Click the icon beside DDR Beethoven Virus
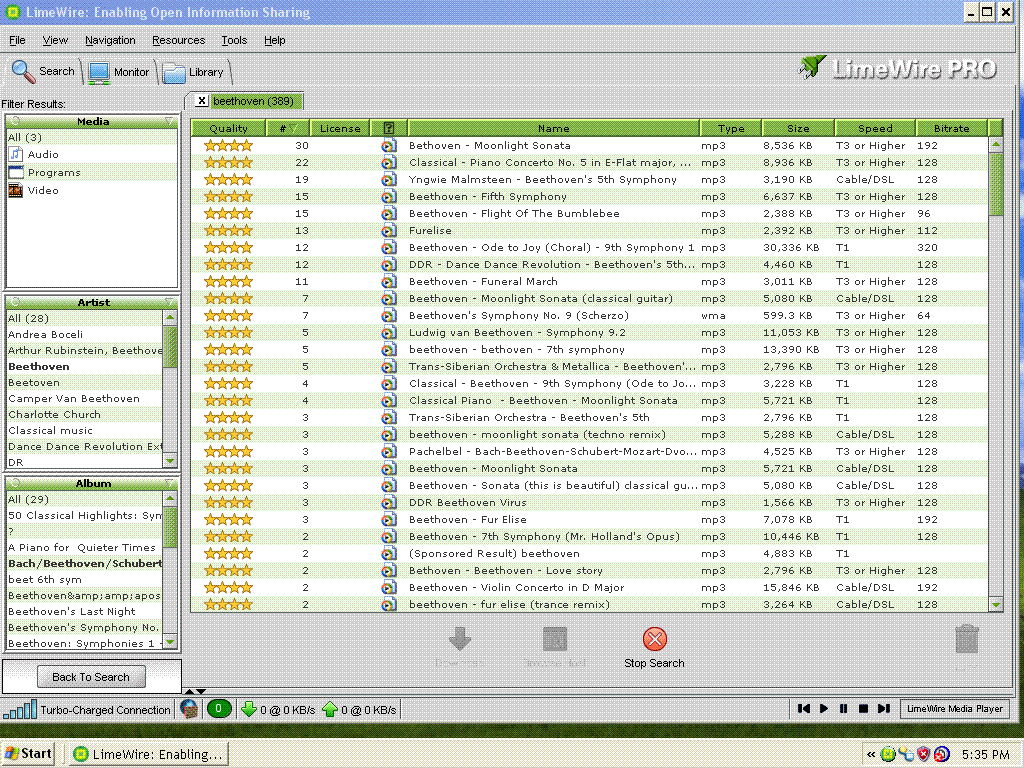The image size is (1024, 768). coord(389,502)
